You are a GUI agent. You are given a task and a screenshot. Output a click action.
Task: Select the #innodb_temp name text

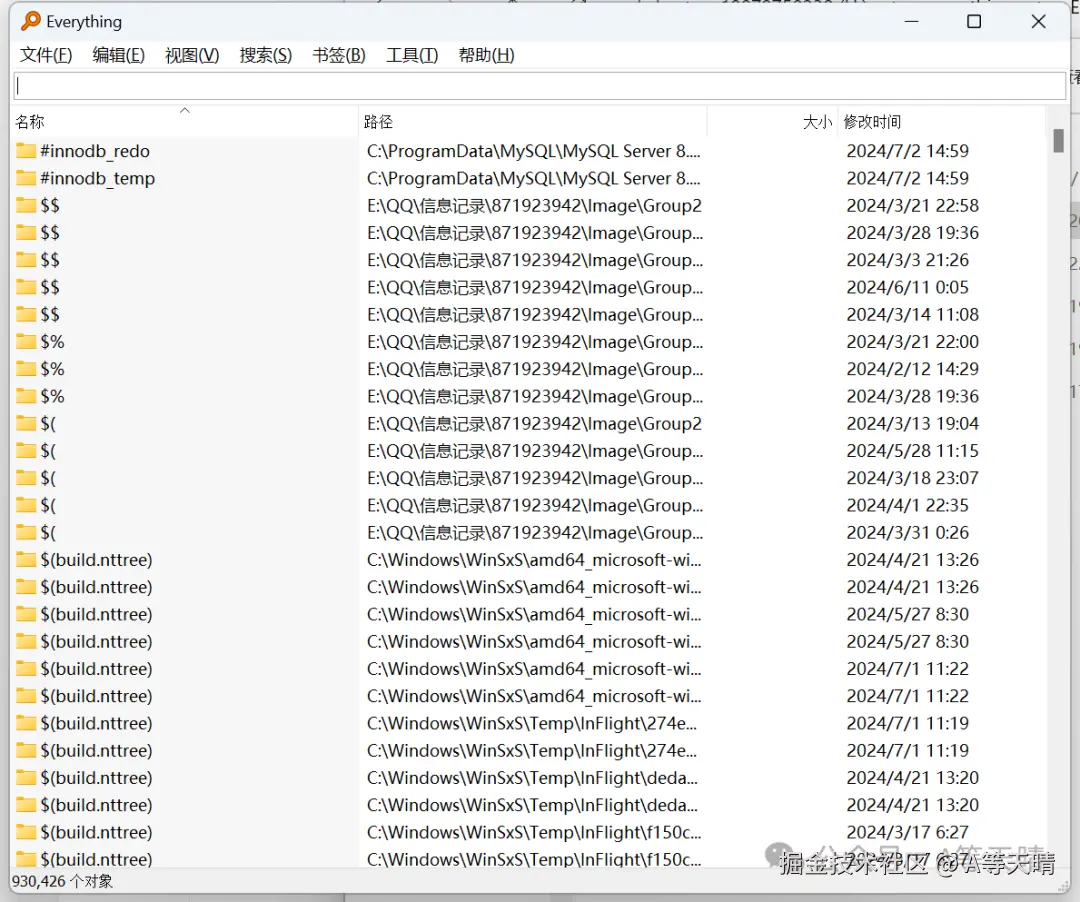click(98, 178)
